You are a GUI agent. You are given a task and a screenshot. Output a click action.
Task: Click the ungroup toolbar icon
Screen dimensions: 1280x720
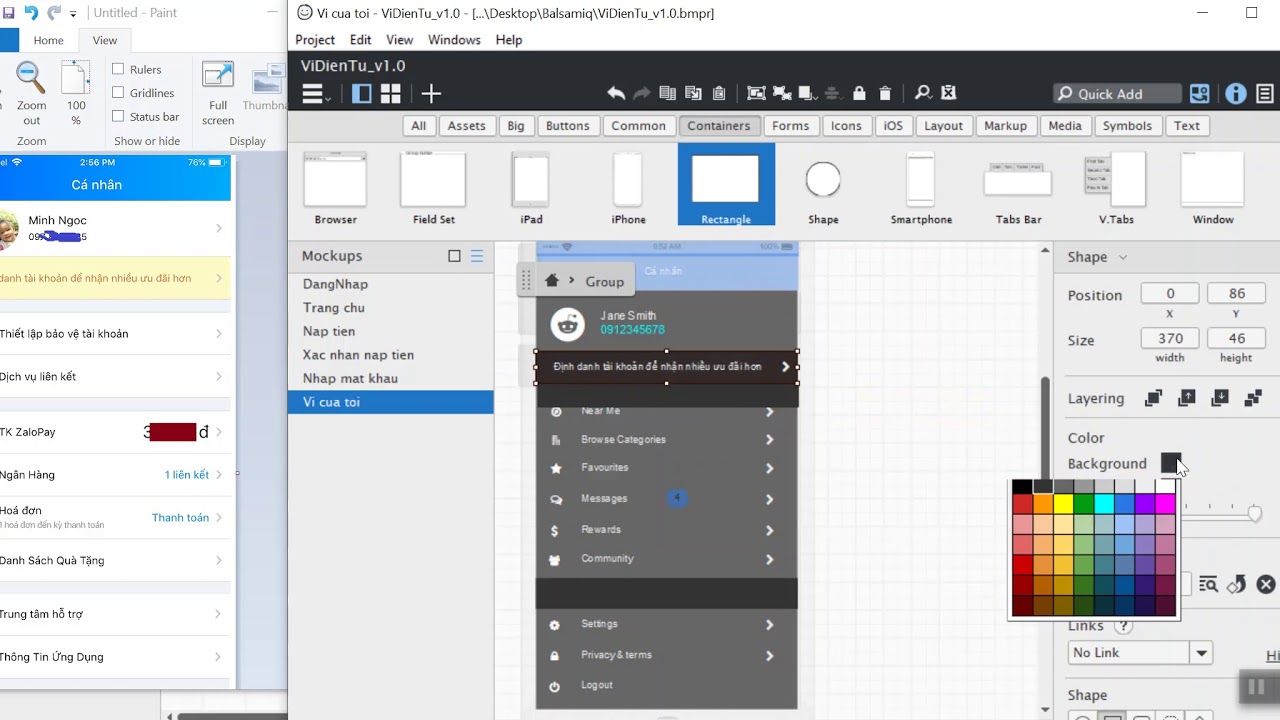(x=781, y=93)
